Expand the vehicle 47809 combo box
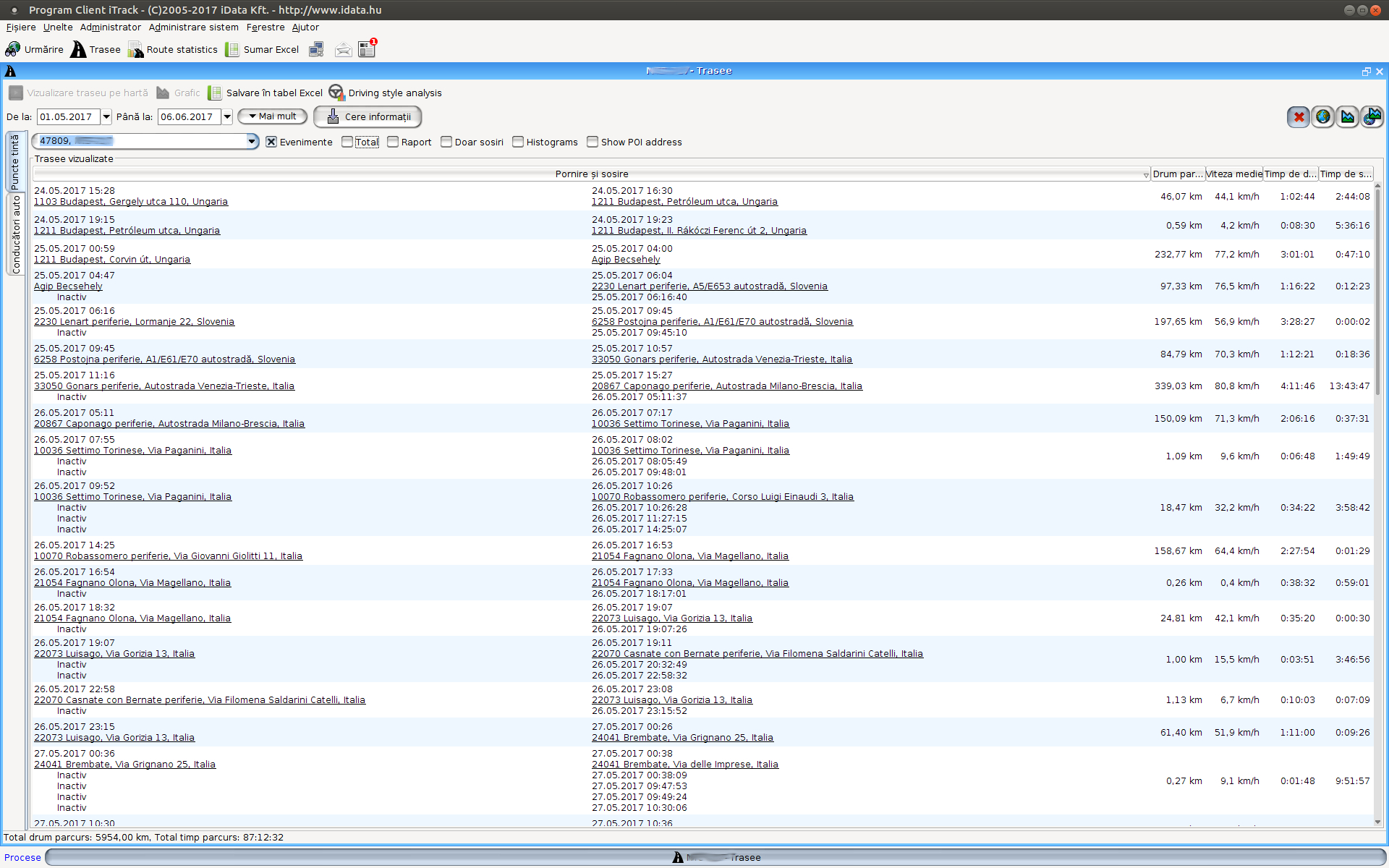1389x868 pixels. click(x=252, y=141)
